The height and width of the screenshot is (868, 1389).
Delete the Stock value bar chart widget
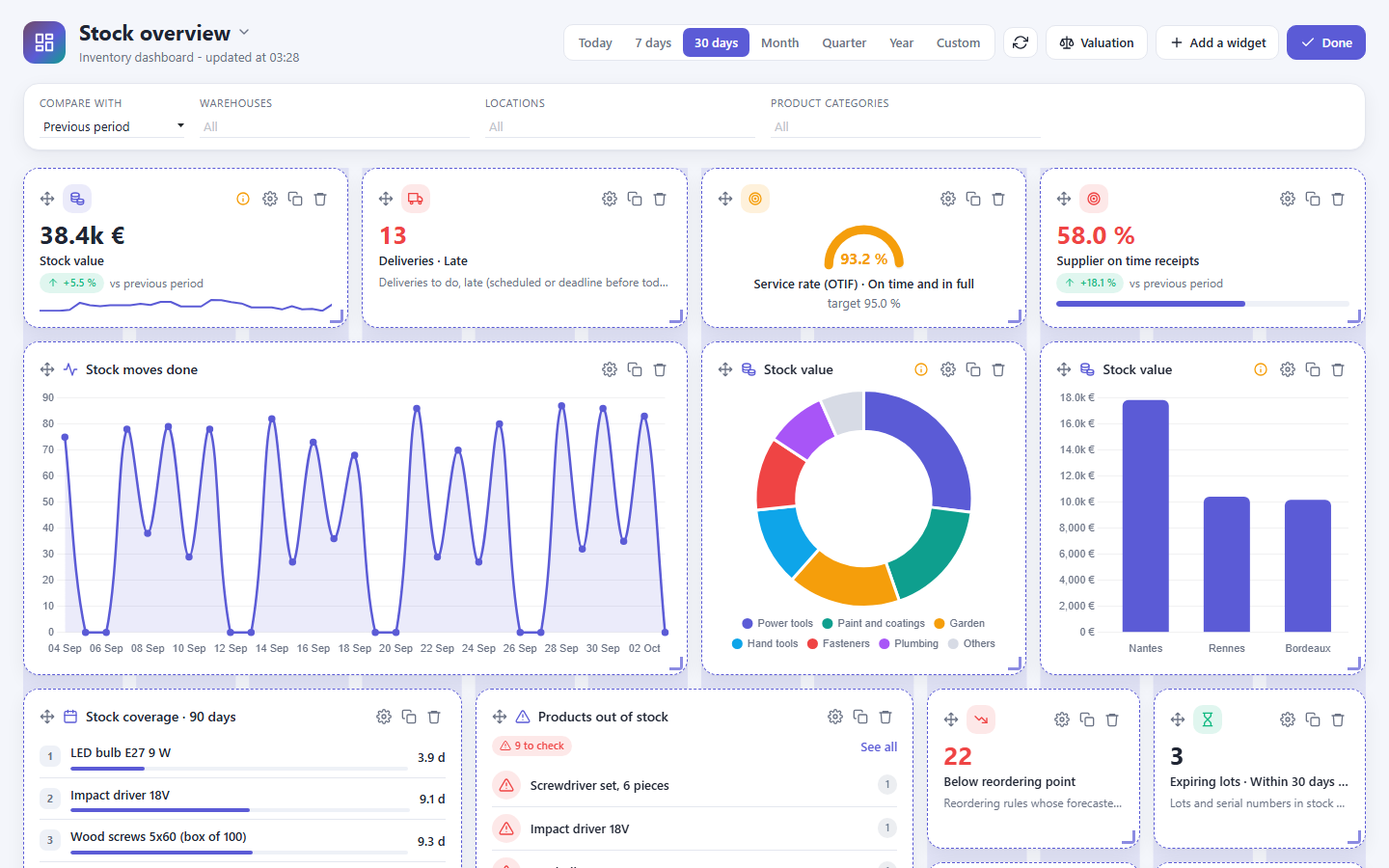click(1338, 369)
